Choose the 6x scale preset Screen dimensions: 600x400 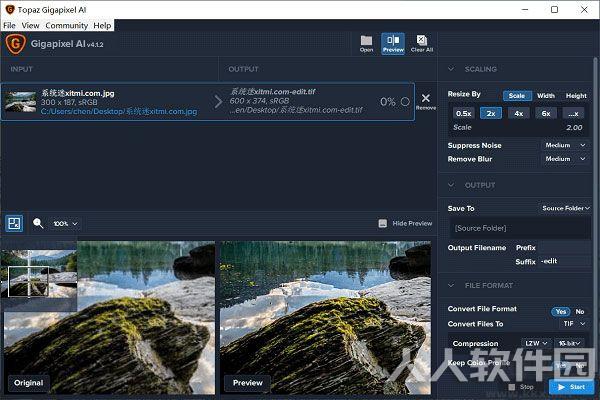(x=546, y=113)
